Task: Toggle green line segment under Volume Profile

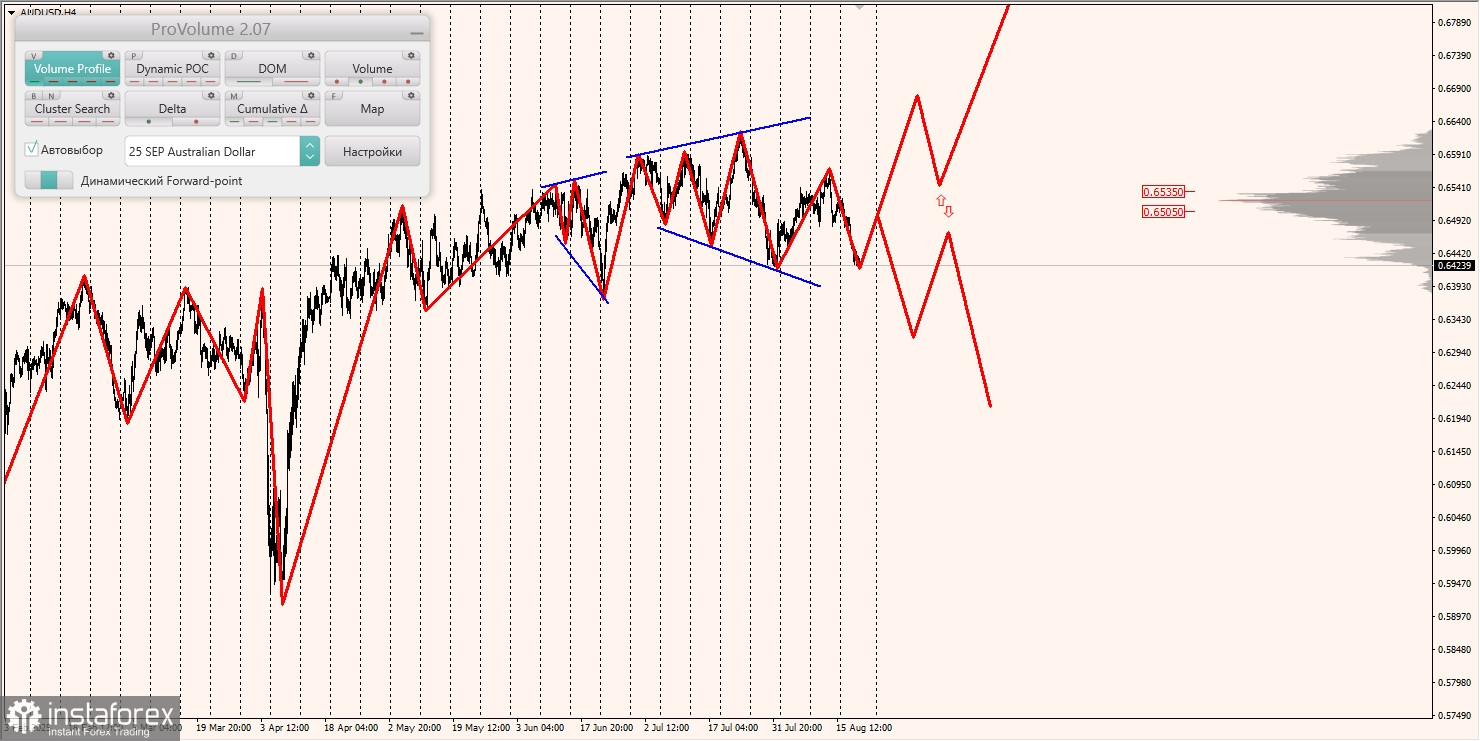Action: (34, 81)
